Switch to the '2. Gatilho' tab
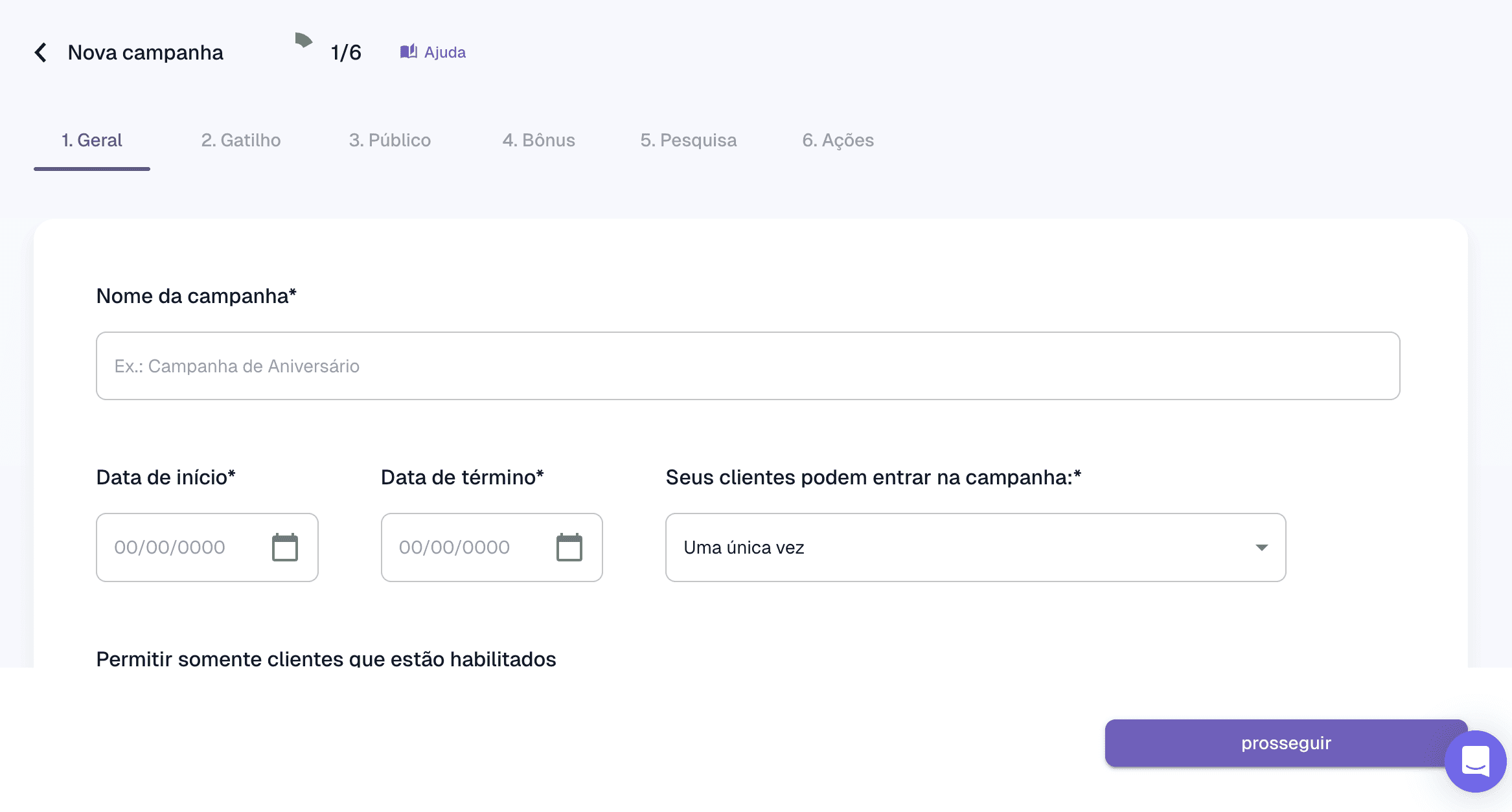This screenshot has width=1512, height=812. point(240,140)
